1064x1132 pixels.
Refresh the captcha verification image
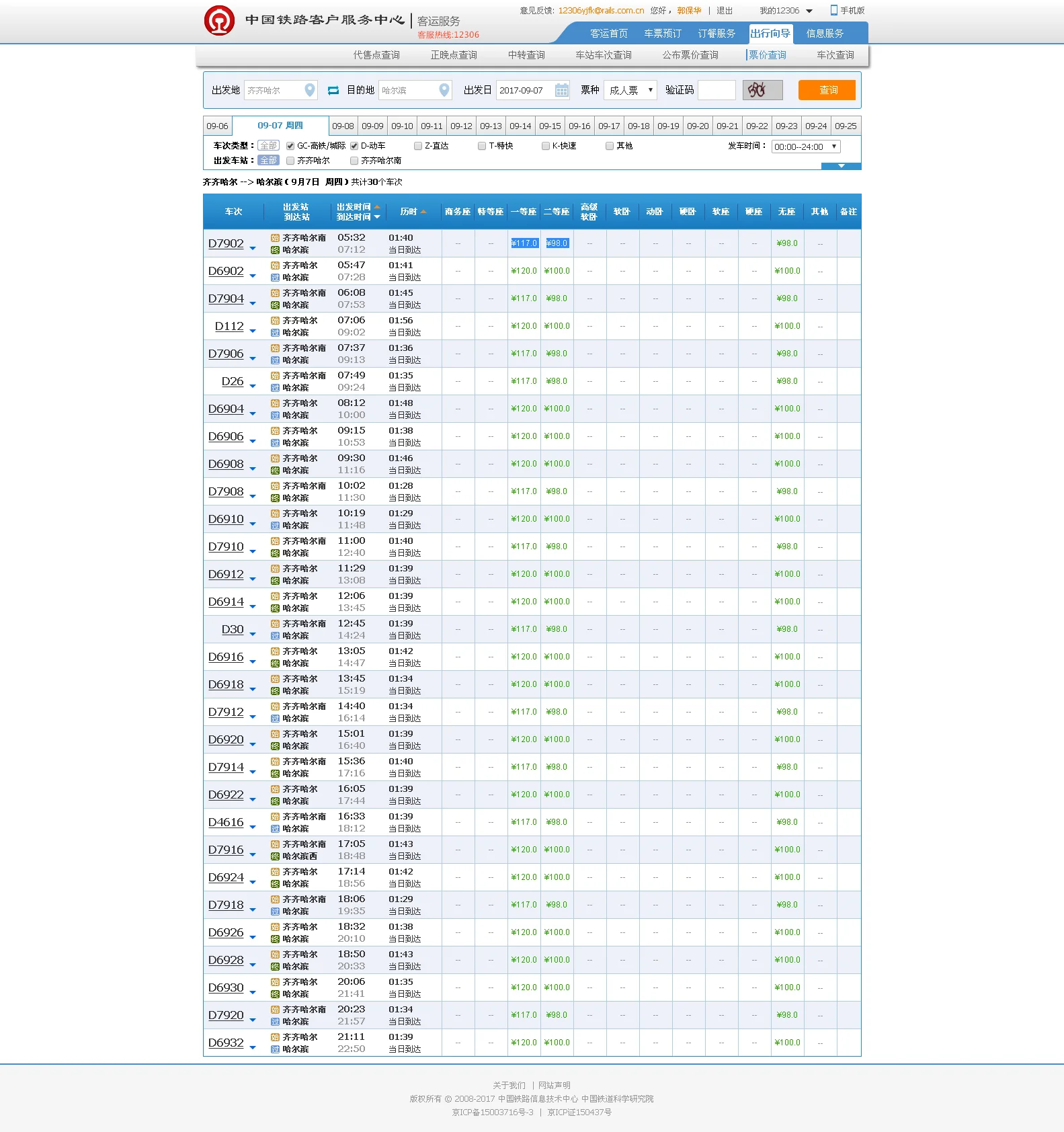pyautogui.click(x=762, y=90)
